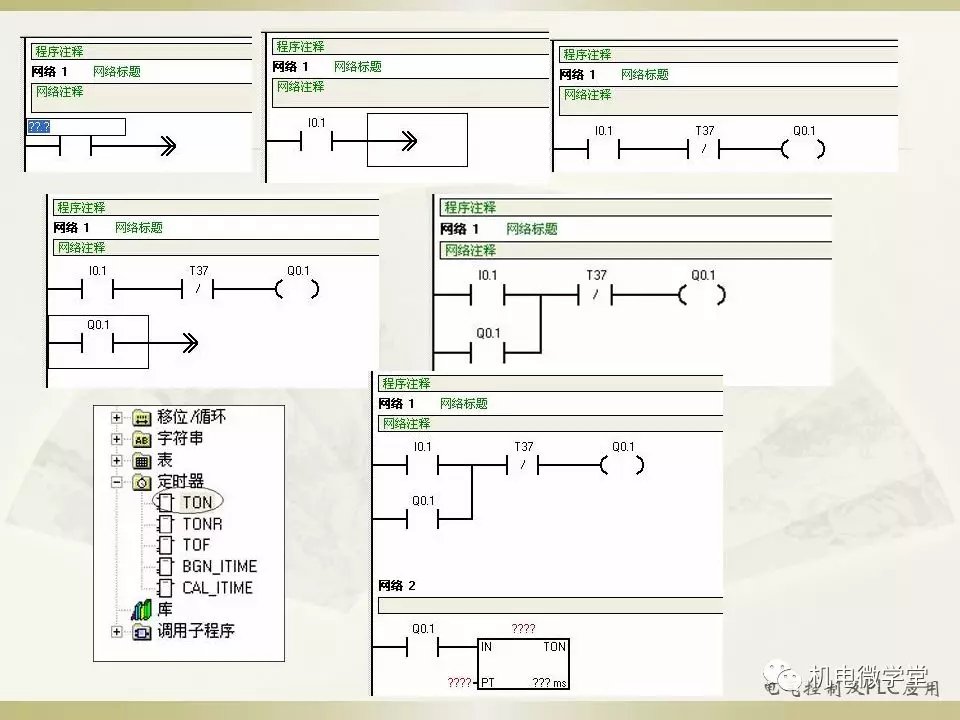This screenshot has height=720, width=960.
Task: Click the 字符串 AB folder icon
Action: click(x=142, y=439)
